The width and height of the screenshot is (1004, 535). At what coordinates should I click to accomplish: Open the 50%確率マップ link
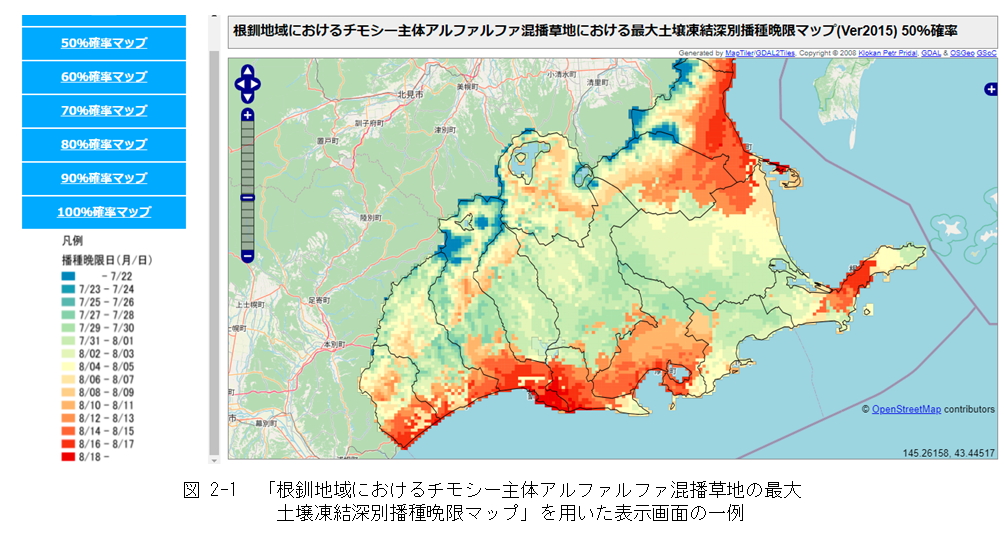(x=104, y=43)
